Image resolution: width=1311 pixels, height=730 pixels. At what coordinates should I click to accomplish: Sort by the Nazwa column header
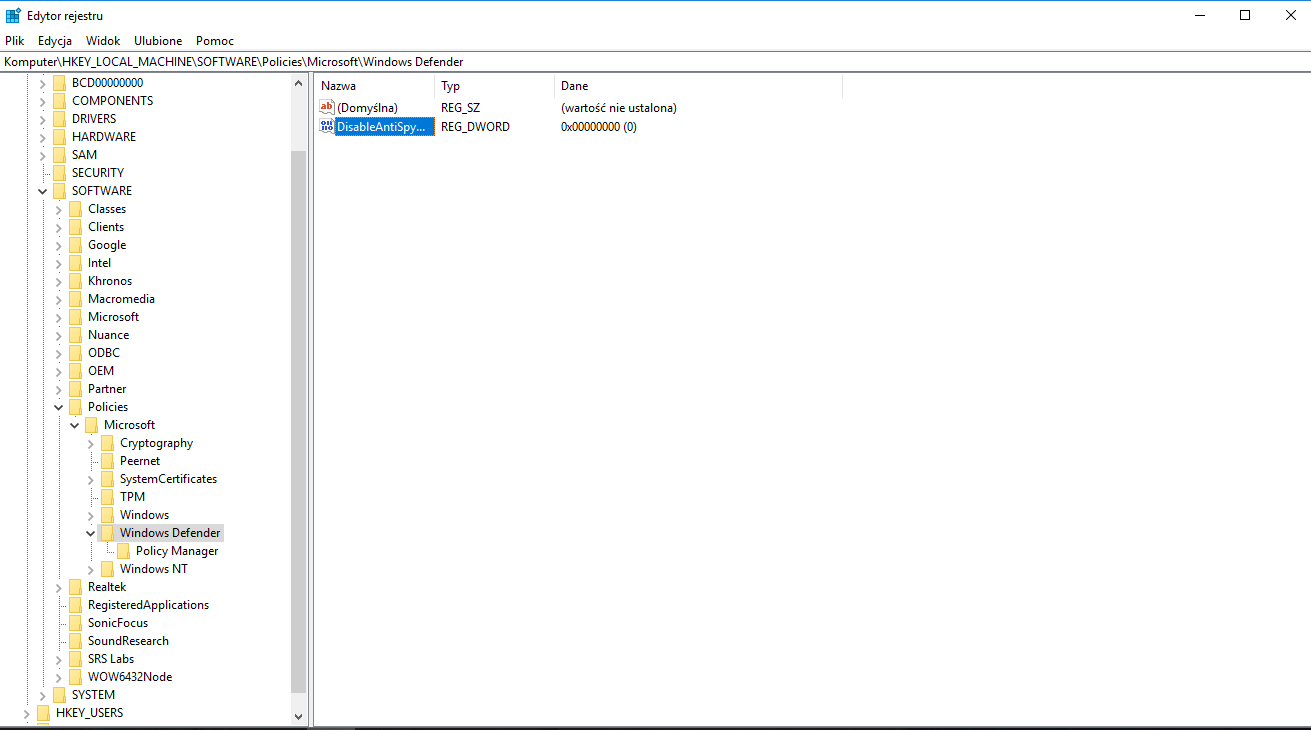pos(375,86)
